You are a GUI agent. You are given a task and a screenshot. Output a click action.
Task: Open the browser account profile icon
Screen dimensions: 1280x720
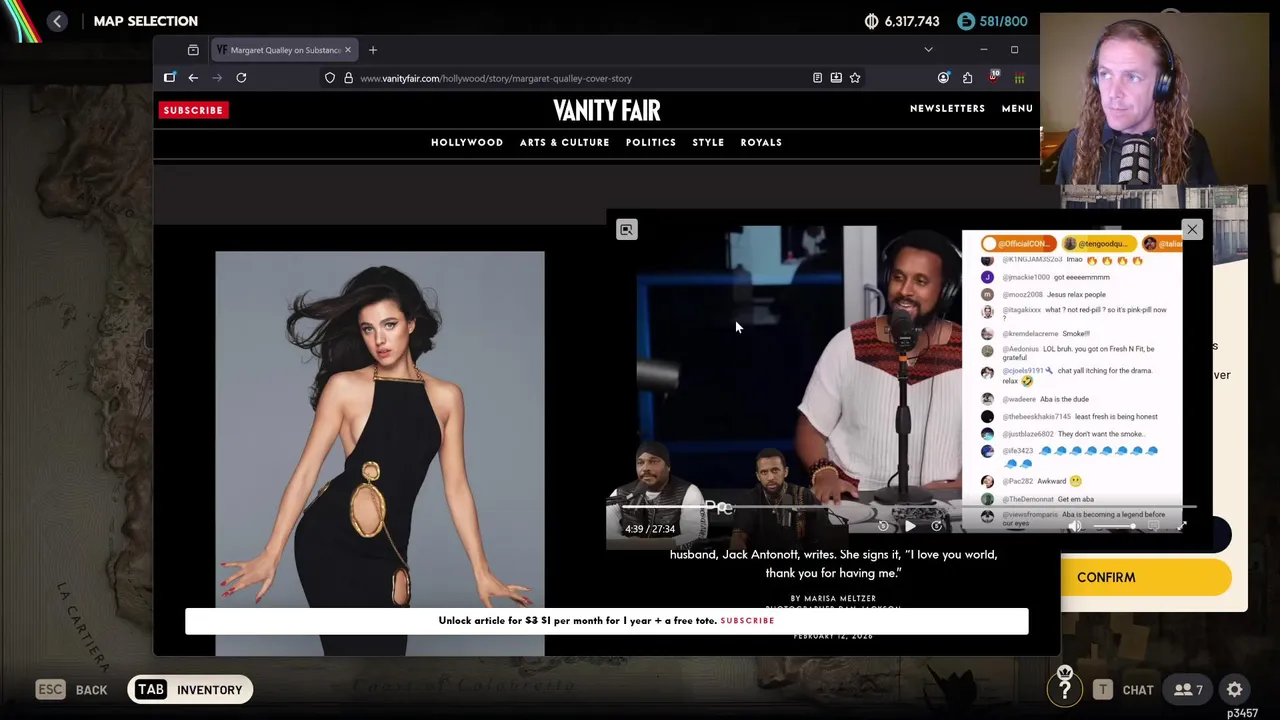(x=943, y=78)
